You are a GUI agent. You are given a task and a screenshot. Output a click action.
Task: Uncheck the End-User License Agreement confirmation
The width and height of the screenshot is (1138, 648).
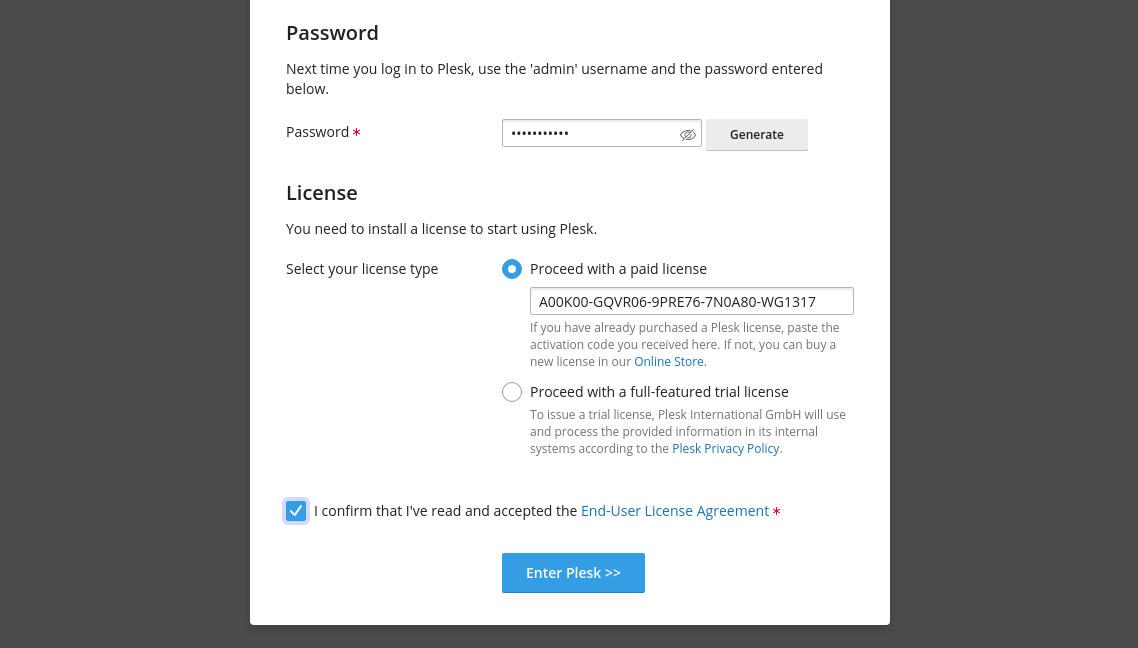pyautogui.click(x=296, y=510)
